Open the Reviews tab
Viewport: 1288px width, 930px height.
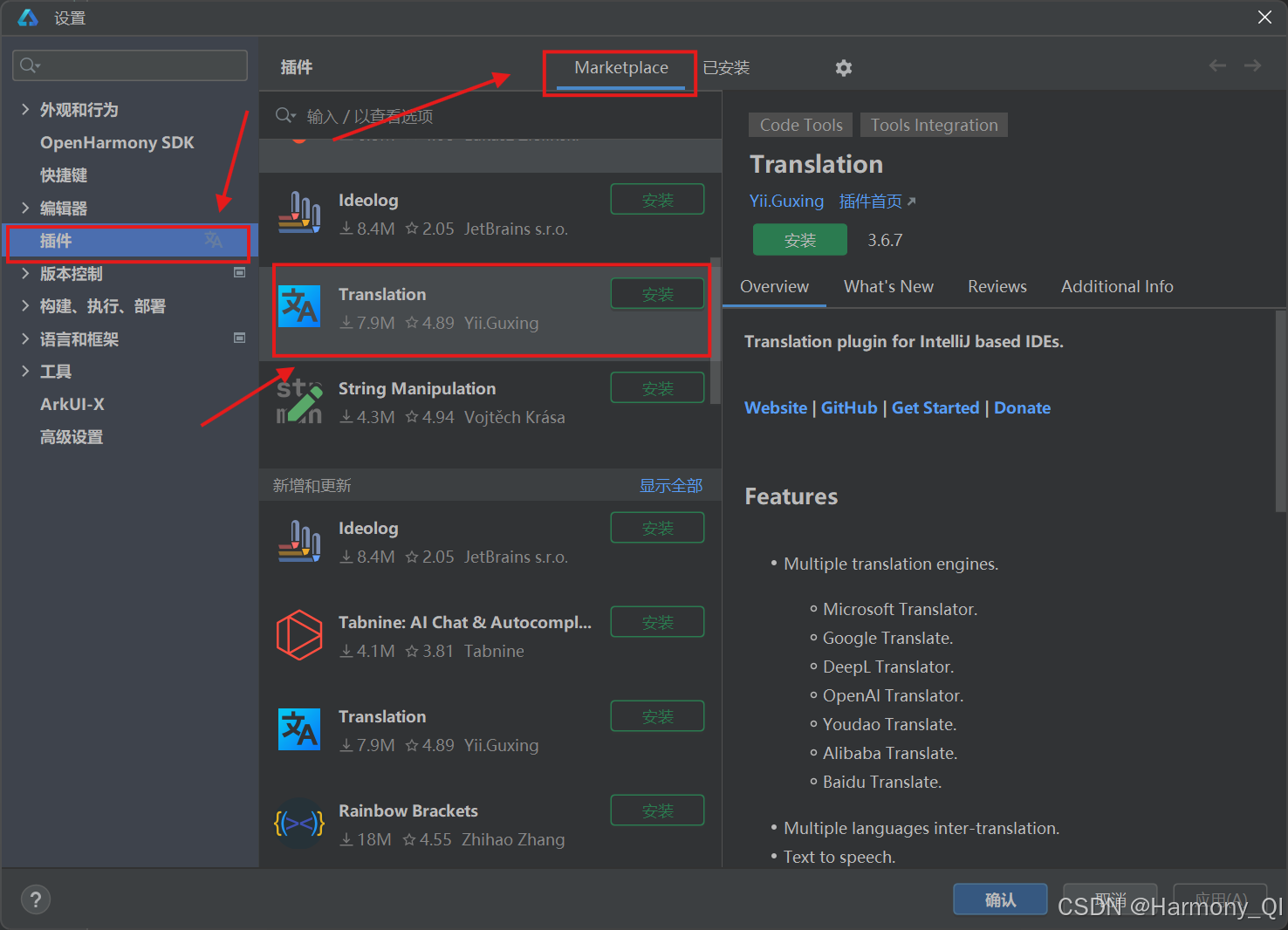997,286
